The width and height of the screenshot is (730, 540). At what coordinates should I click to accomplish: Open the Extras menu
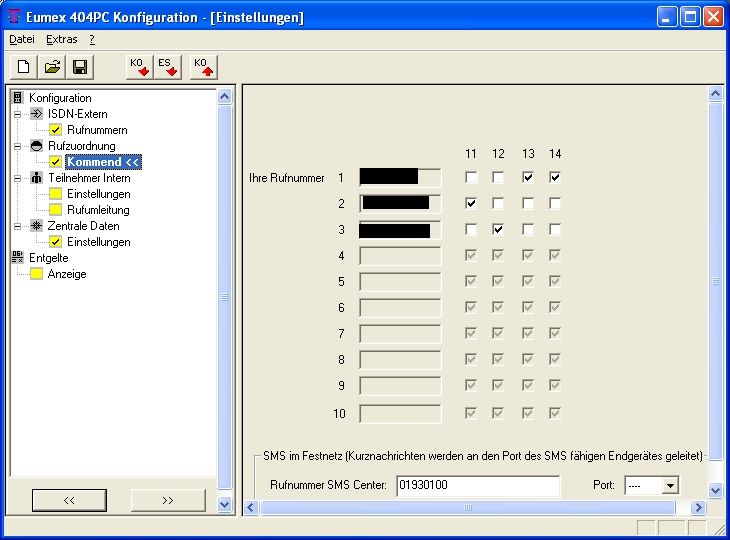(x=61, y=40)
